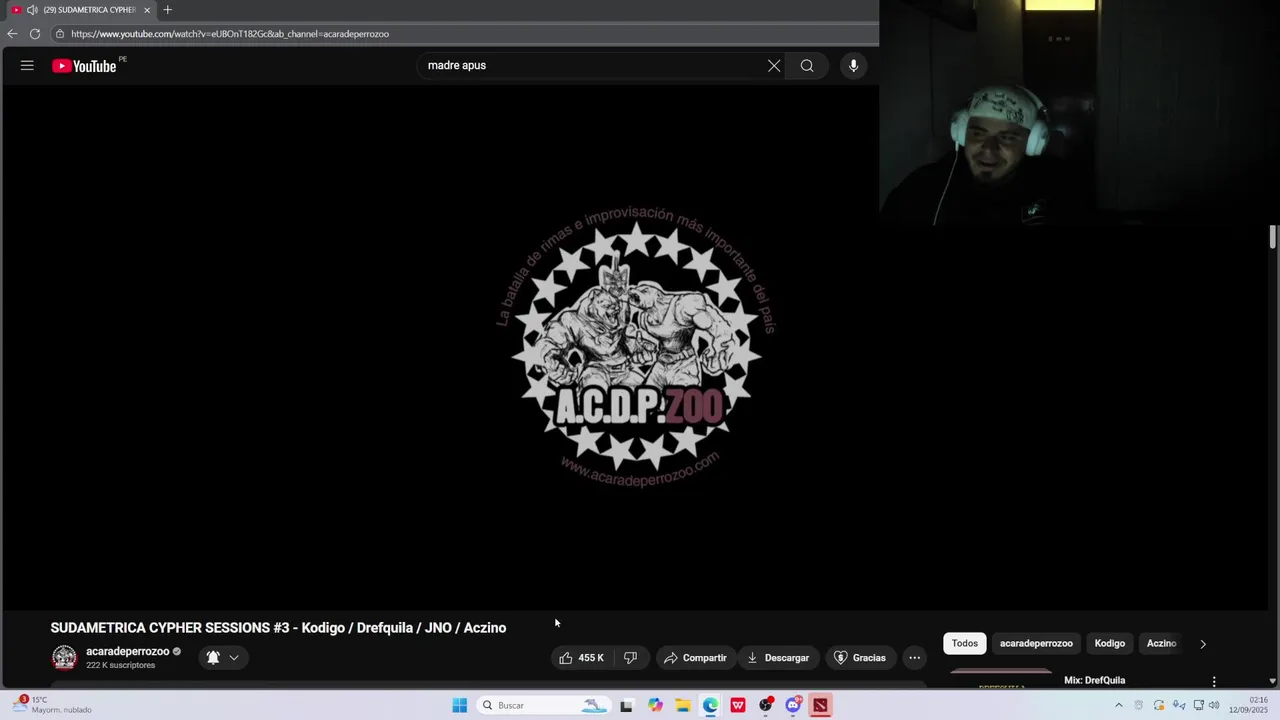This screenshot has height=720, width=1280.
Task: Open the acaradeperrozoo channel name link
Action: coord(127,652)
